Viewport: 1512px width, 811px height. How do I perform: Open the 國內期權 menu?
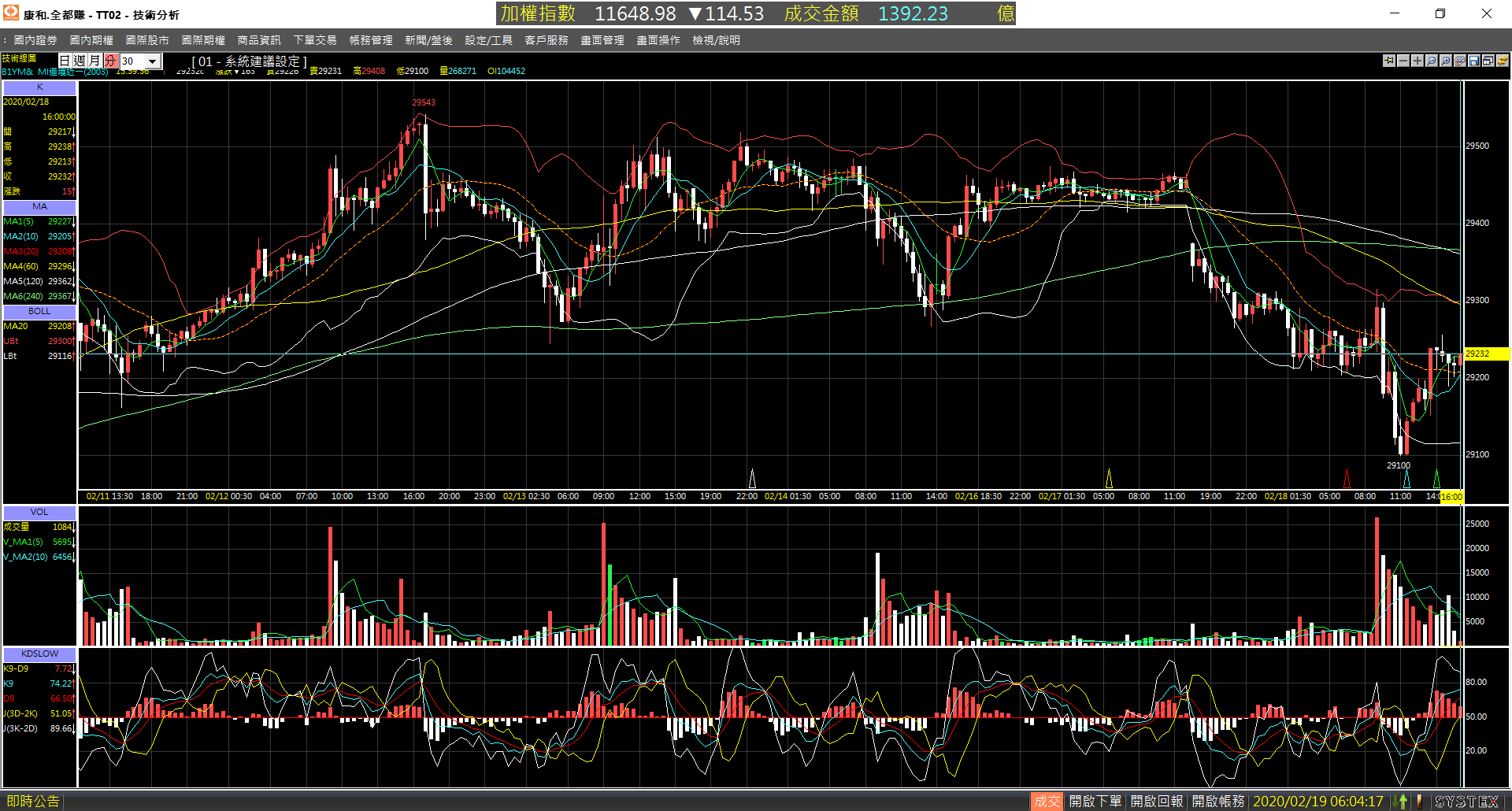click(91, 40)
